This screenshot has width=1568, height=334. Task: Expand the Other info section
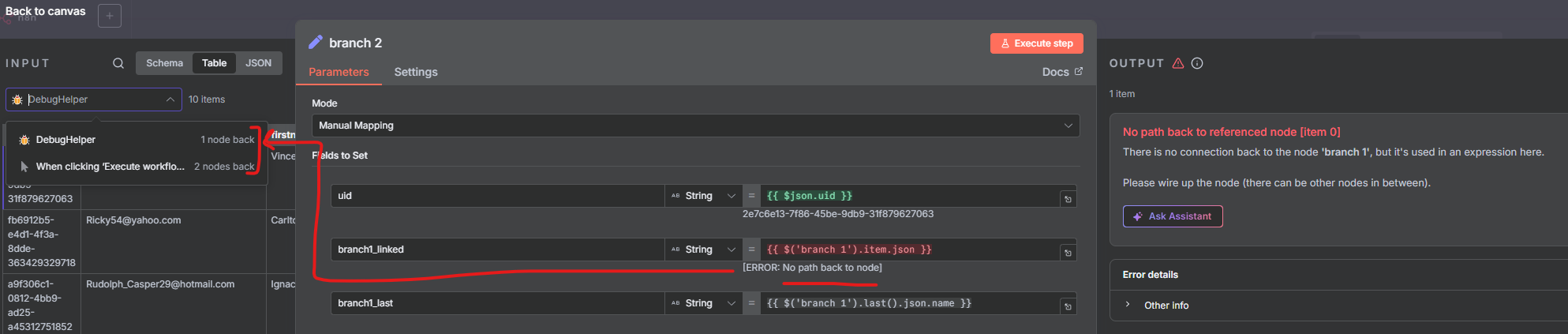(1166, 306)
